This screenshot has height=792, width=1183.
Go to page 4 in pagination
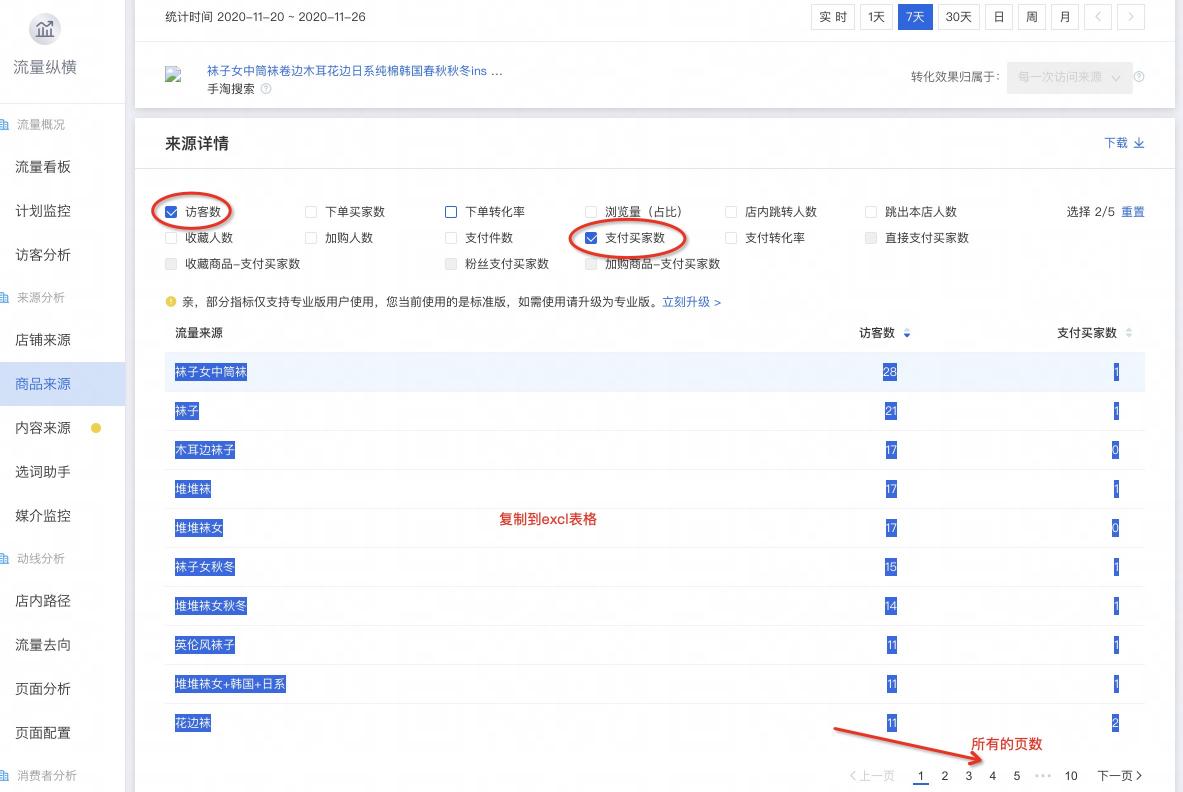tap(992, 775)
